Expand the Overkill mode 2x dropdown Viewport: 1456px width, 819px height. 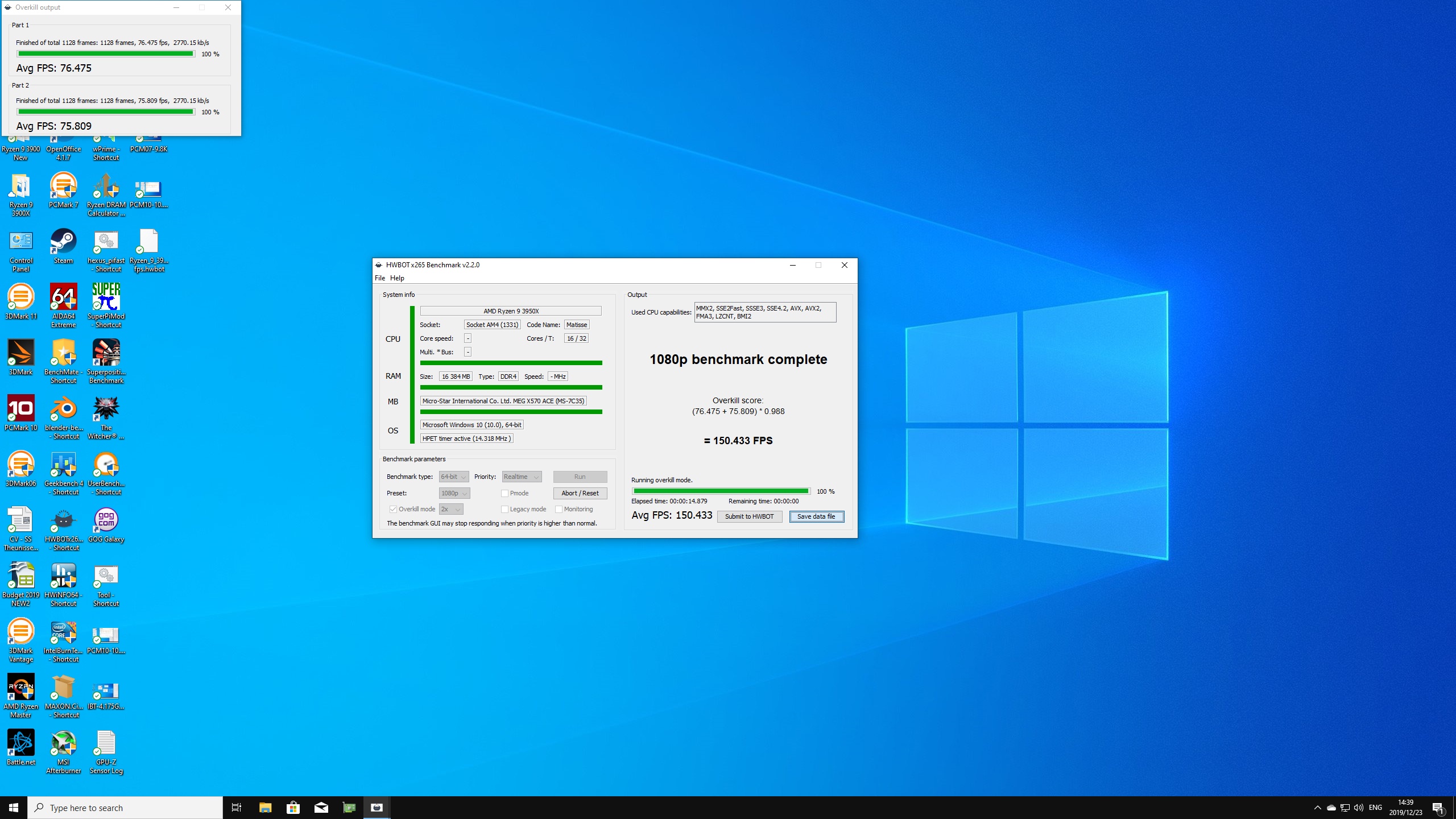451,509
